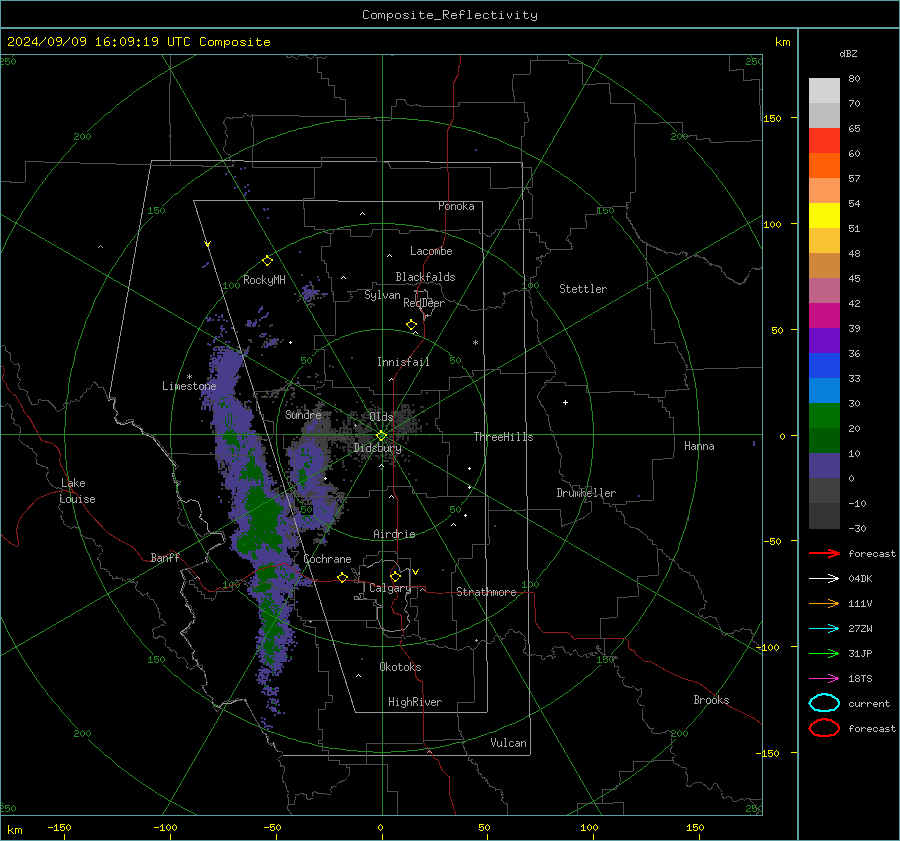Click the magenta 18TS arrow legend icon
This screenshot has height=841, width=900.
tap(824, 679)
